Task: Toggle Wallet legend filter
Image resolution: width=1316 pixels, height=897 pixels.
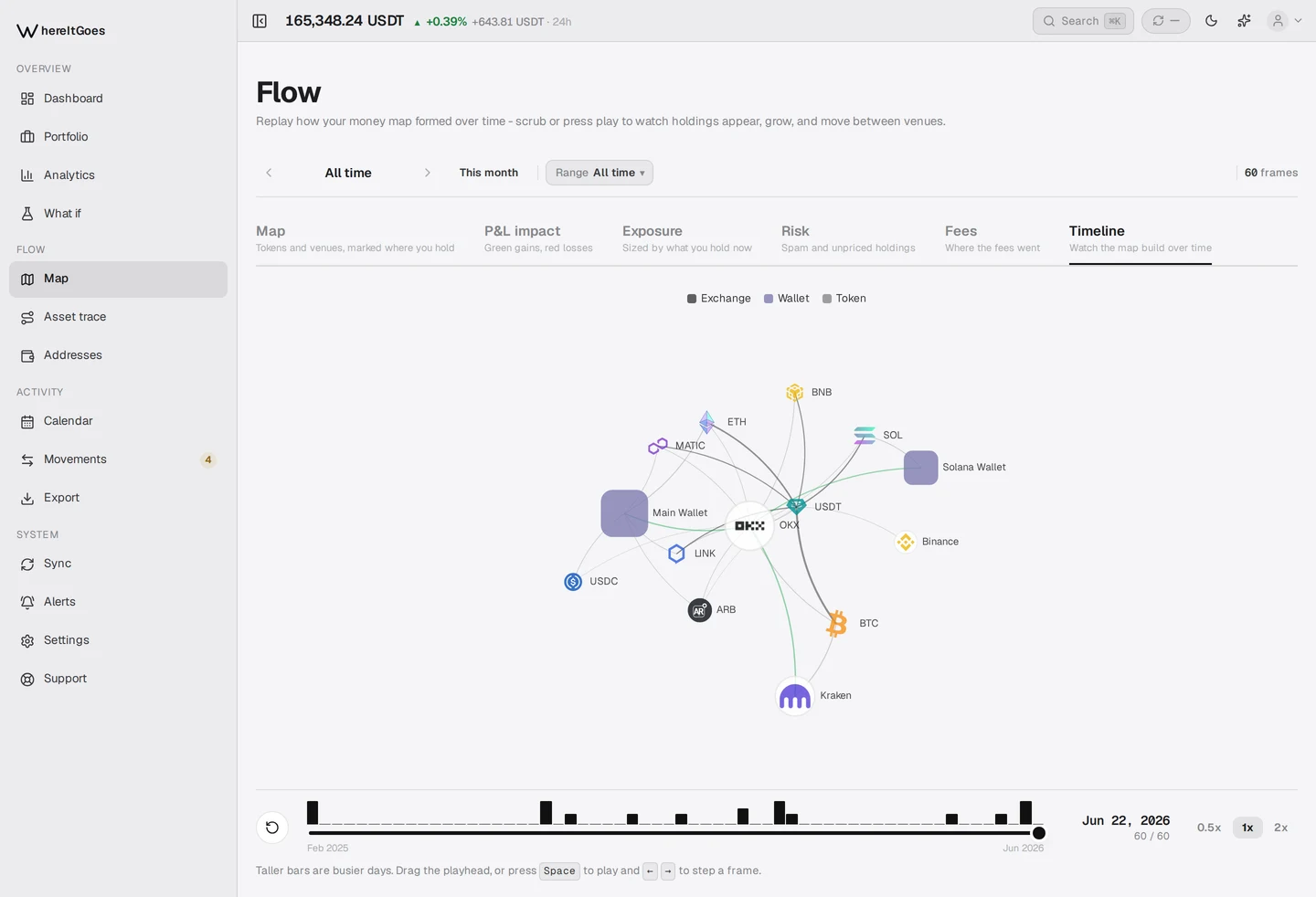Action: (787, 299)
